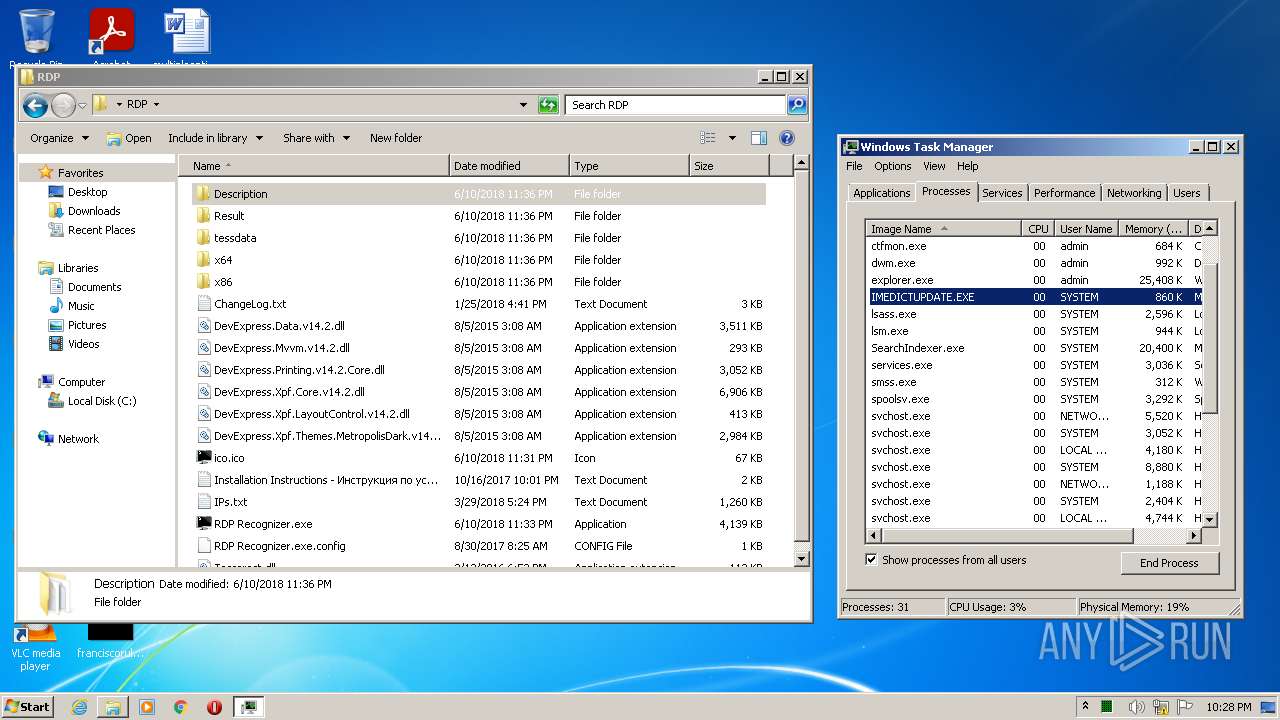The image size is (1280, 720).
Task: Select SearchIndexer.exe process row
Action: pyautogui.click(x=1034, y=348)
